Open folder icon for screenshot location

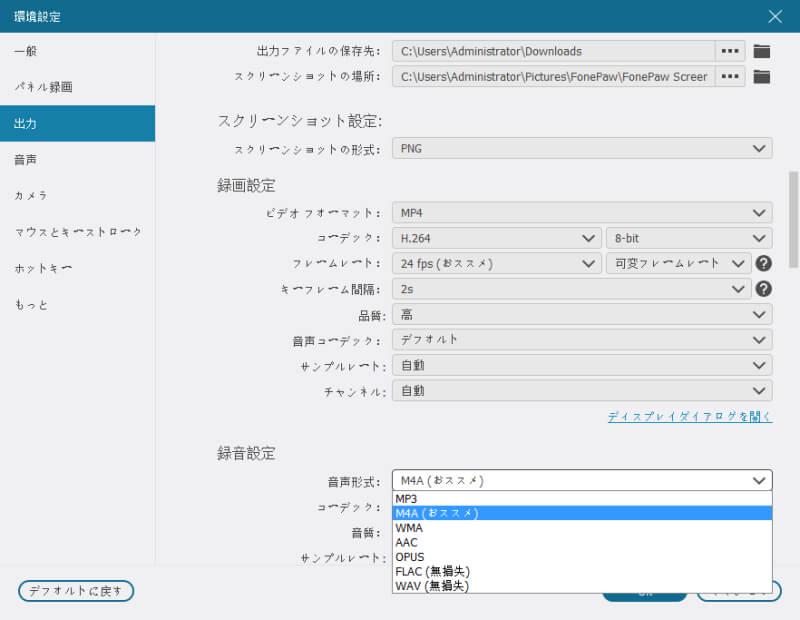tap(761, 77)
